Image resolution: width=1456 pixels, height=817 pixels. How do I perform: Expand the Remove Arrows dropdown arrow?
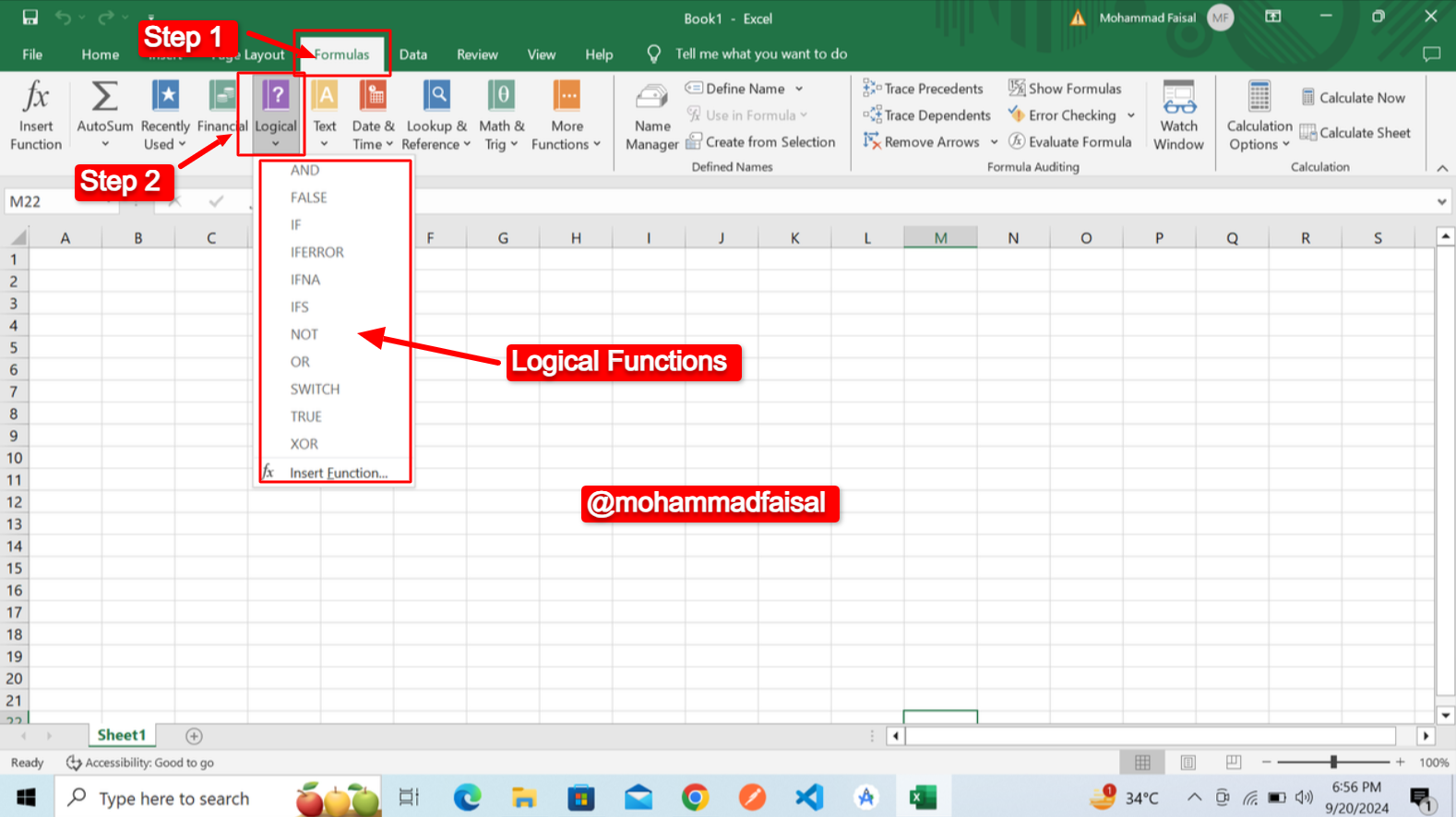coord(994,142)
